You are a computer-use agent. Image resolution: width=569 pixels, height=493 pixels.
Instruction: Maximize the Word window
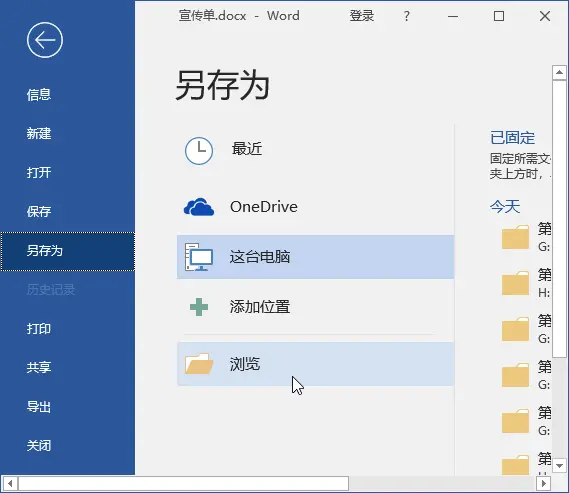[x=499, y=16]
